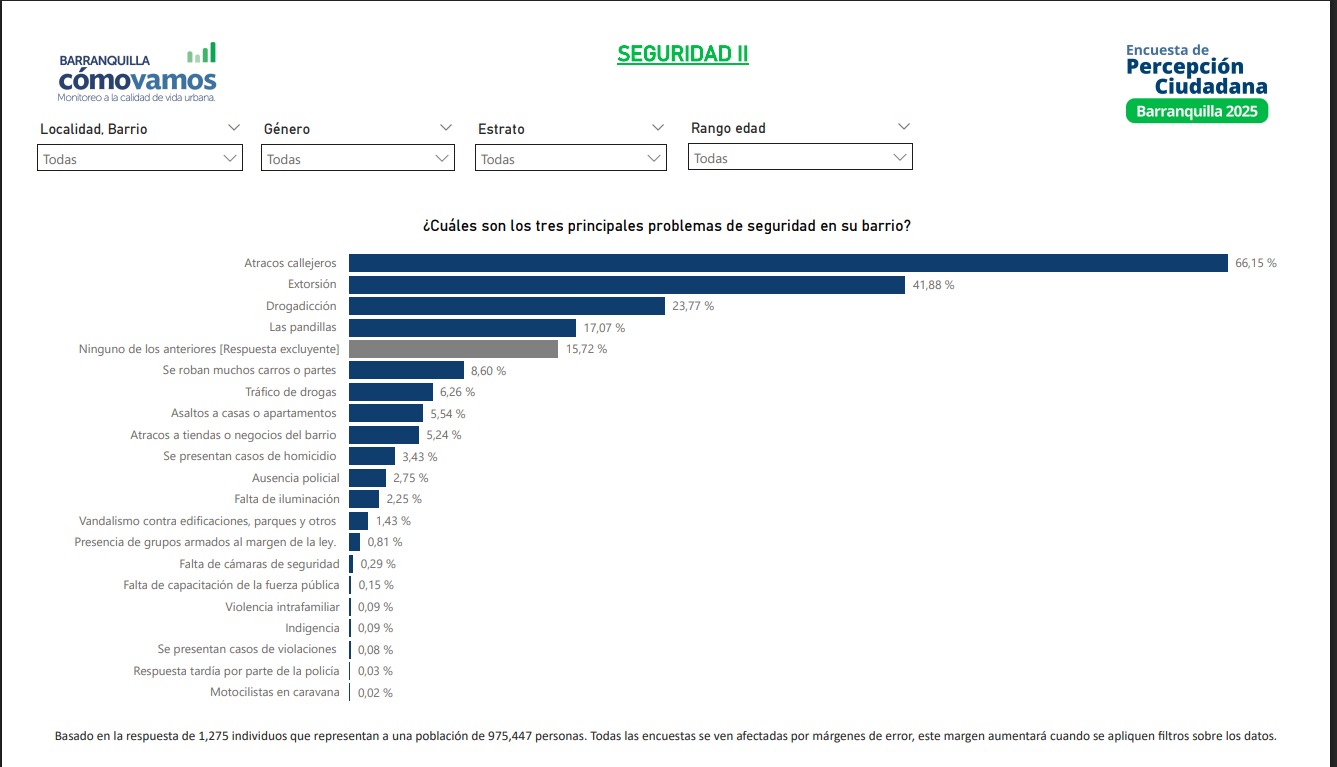Screen dimensions: 1337x767
Task: Click the Tráfico de drogas bar
Action: click(x=391, y=392)
